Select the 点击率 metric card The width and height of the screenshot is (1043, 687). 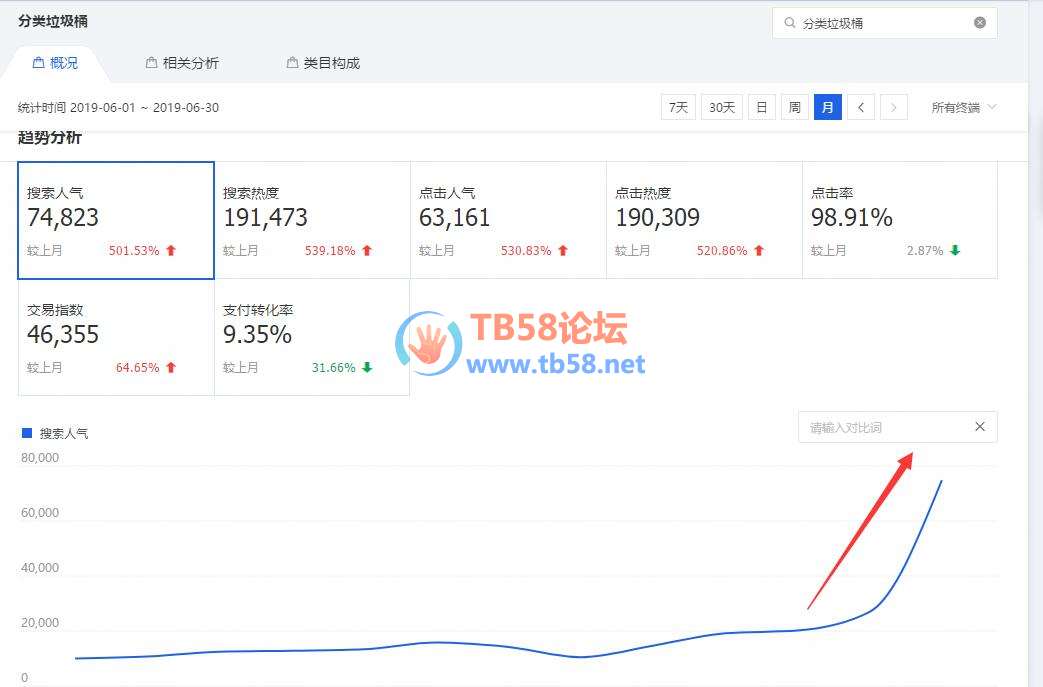tap(900, 220)
